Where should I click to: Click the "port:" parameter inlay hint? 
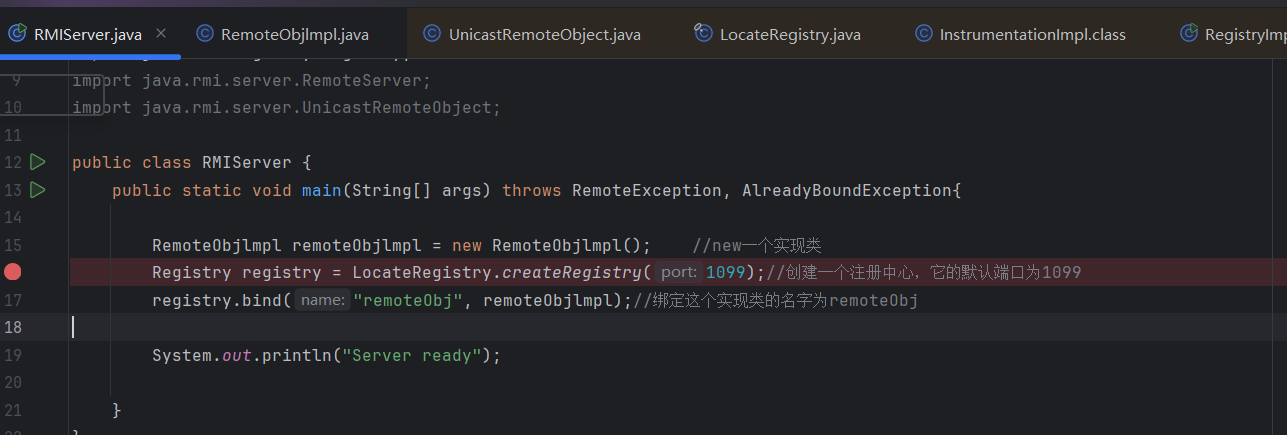pos(679,273)
